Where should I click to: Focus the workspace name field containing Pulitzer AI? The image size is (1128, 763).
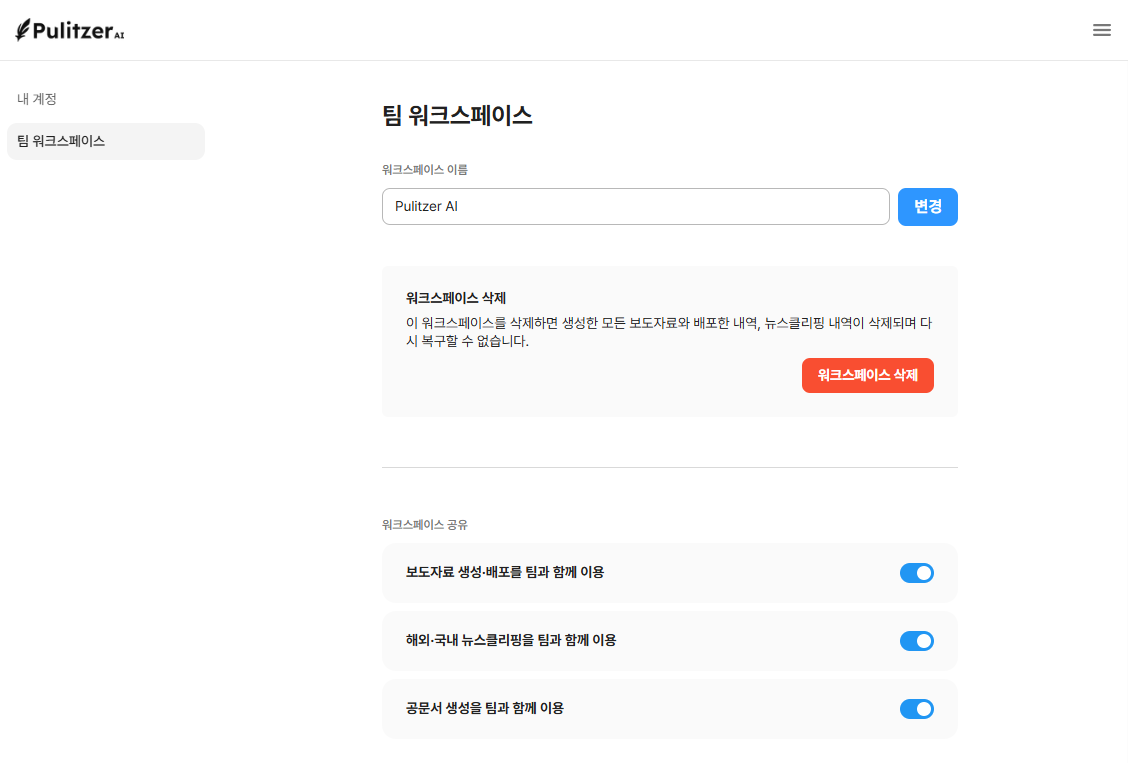click(x=635, y=207)
